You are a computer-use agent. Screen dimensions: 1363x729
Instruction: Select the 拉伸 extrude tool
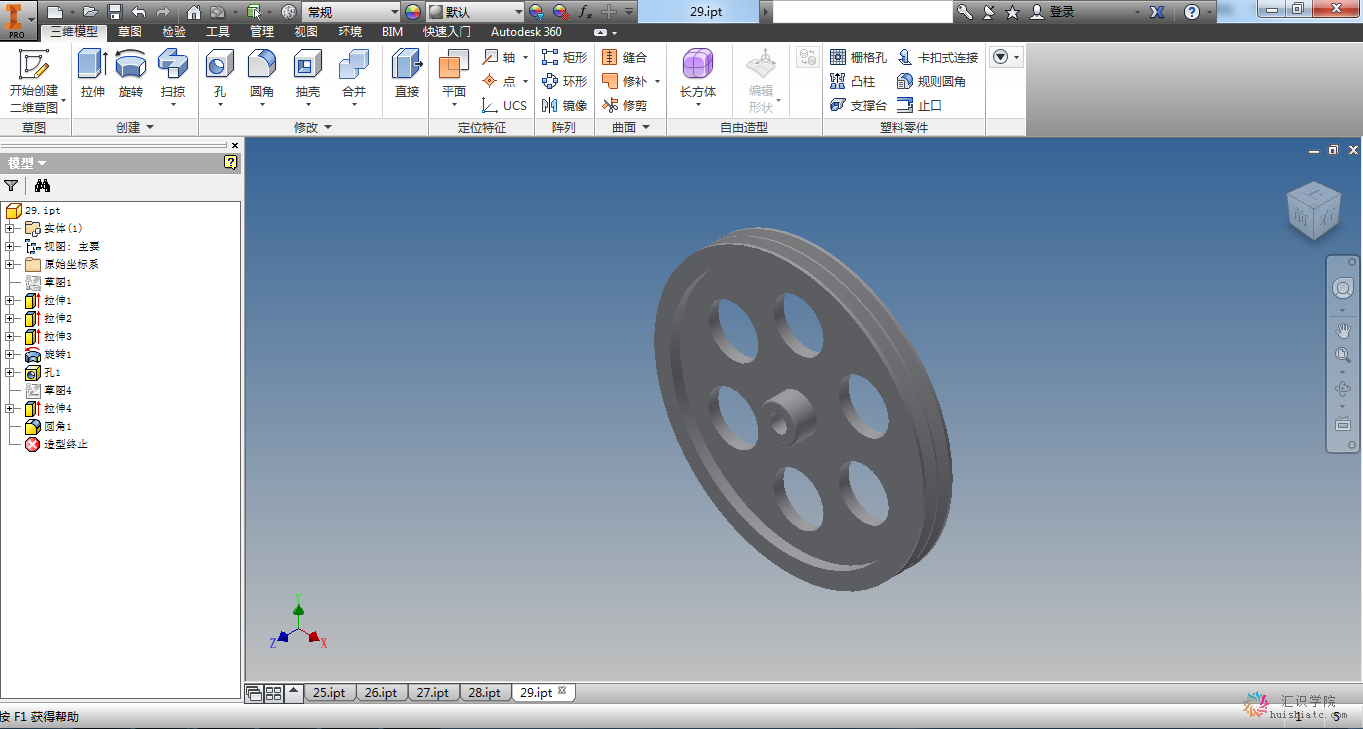93,74
